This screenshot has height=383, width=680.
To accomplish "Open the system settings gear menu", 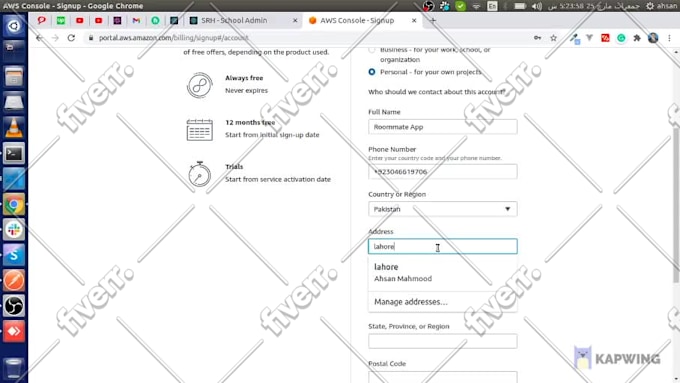I will [650, 6].
